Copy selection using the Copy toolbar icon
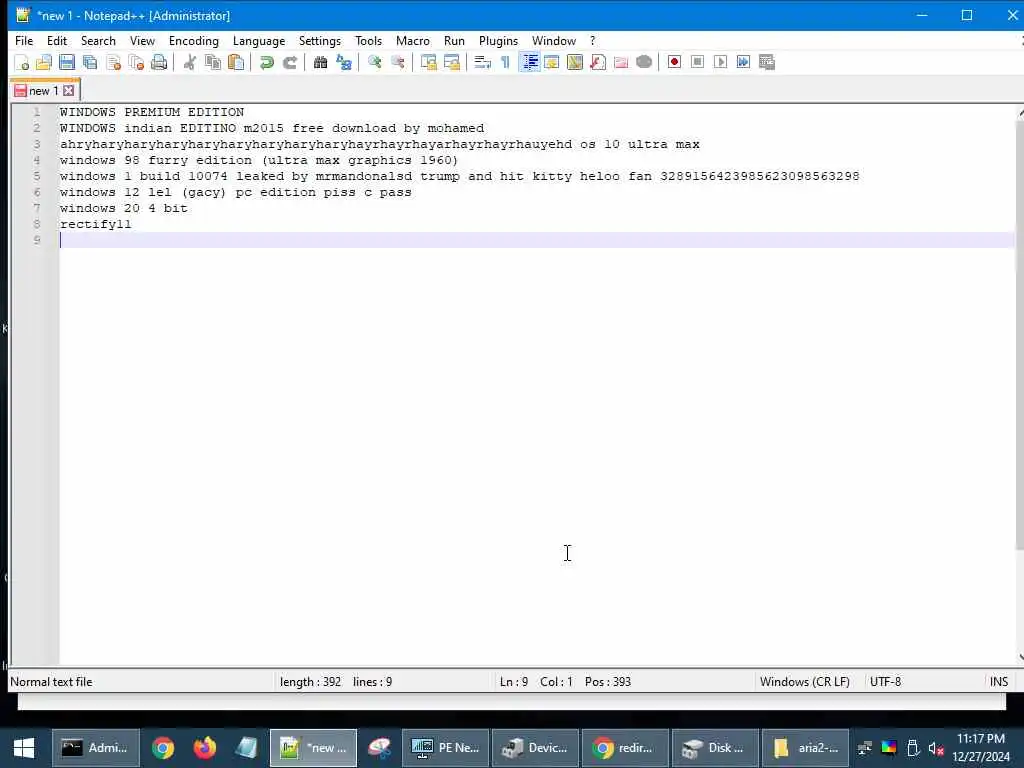Image resolution: width=1024 pixels, height=768 pixels. pos(212,62)
